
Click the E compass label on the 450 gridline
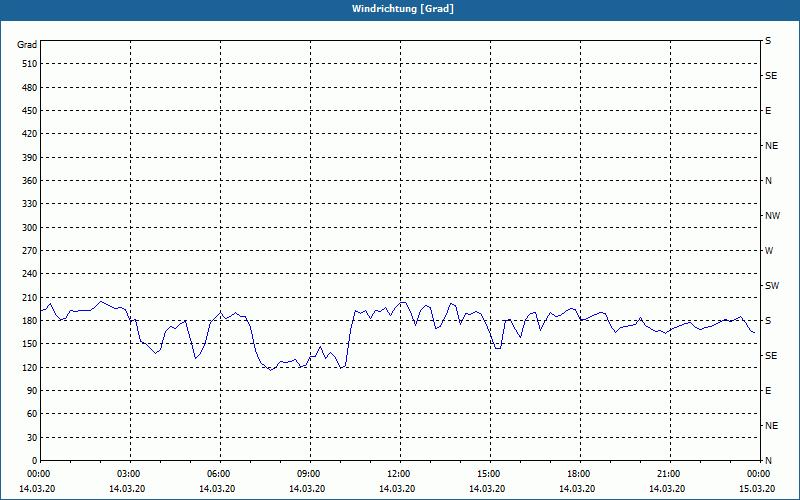[768, 111]
